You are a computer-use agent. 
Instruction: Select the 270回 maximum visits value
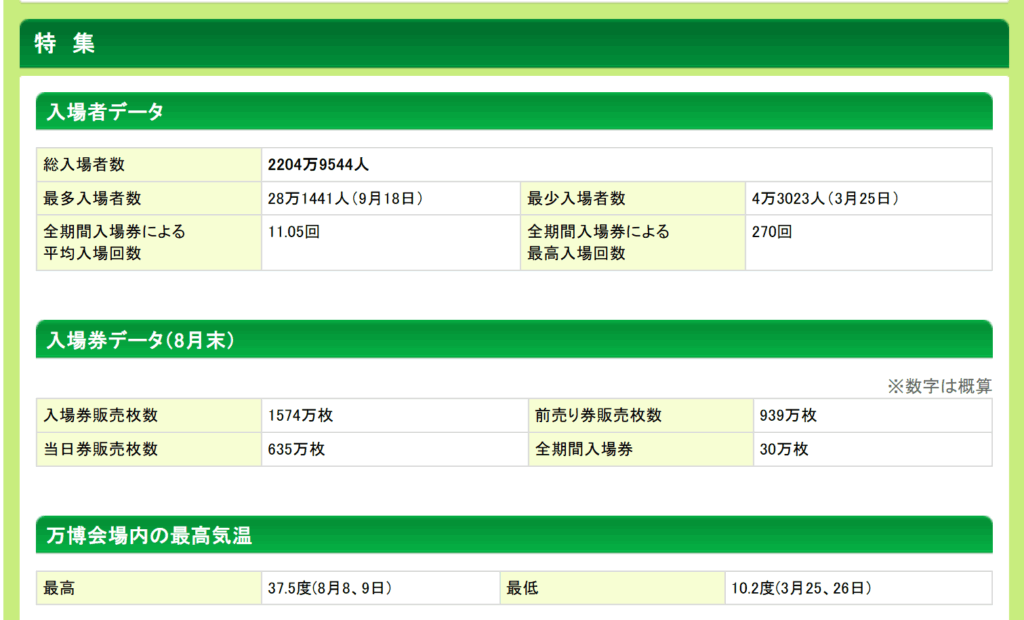point(772,232)
